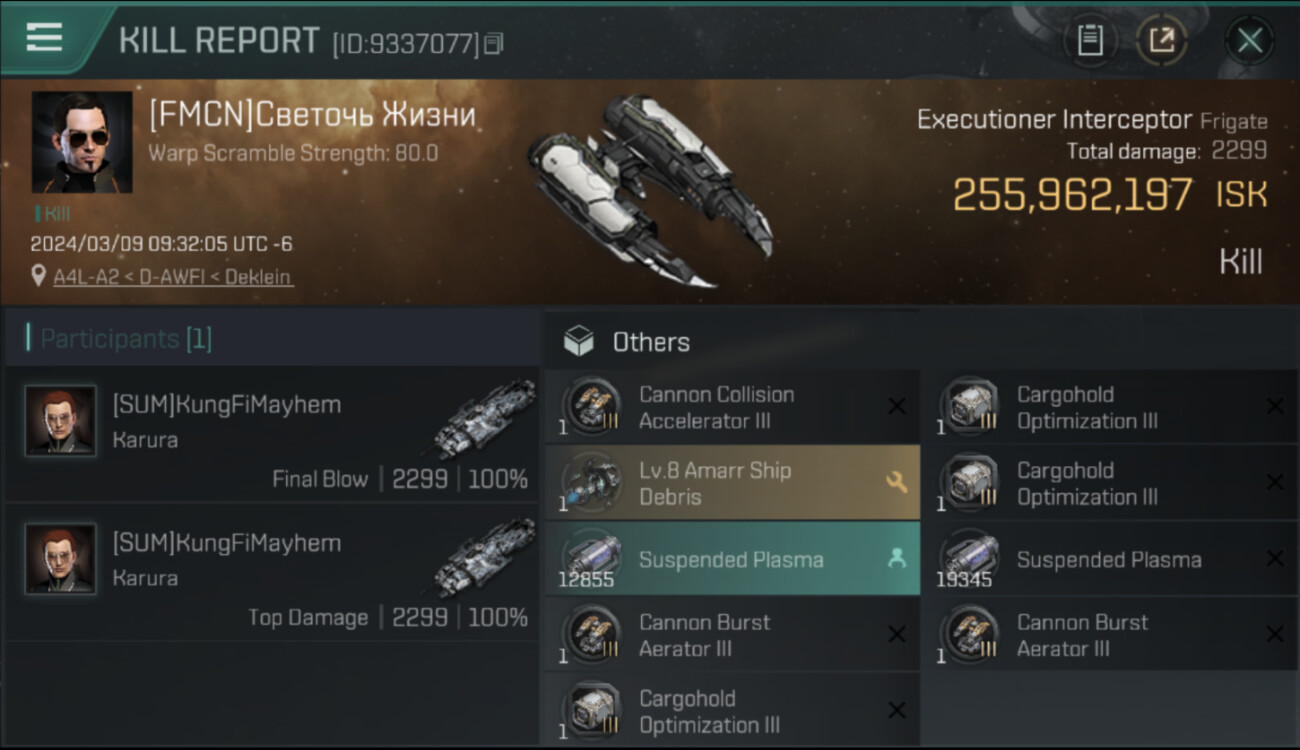1300x750 pixels.
Task: Click the victim pilot portrait
Action: [82, 142]
